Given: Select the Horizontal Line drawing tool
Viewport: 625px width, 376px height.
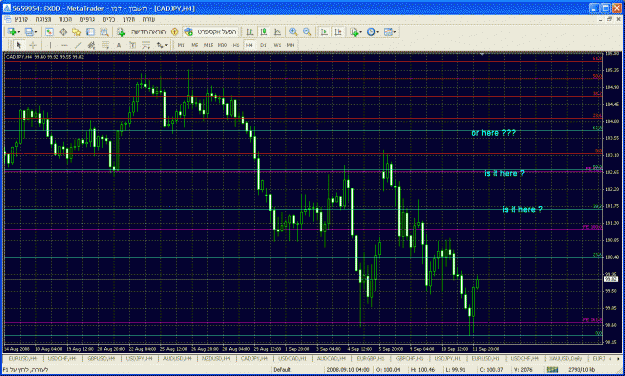Looking at the screenshot, I should point(64,45).
